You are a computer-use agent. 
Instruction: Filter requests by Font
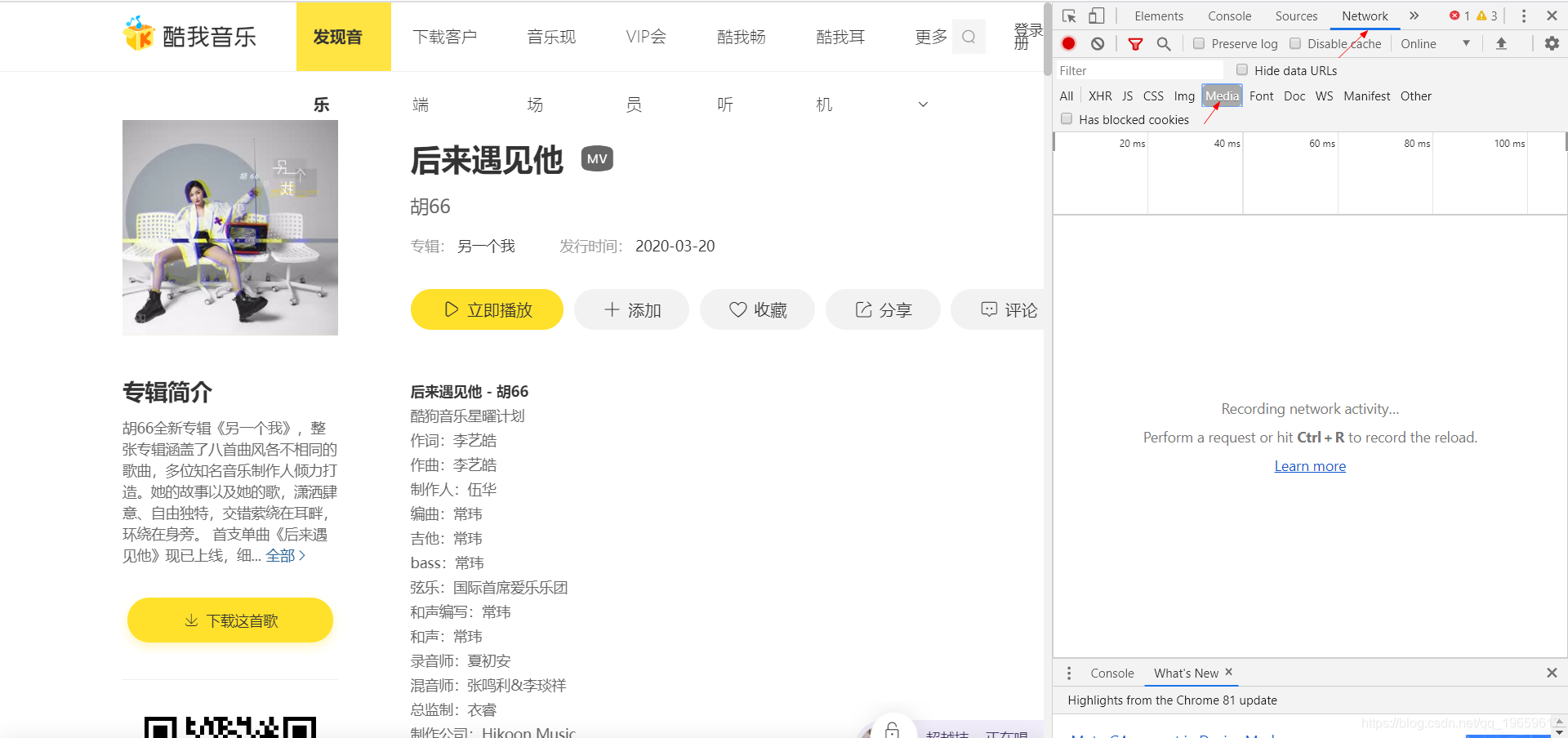(1261, 96)
